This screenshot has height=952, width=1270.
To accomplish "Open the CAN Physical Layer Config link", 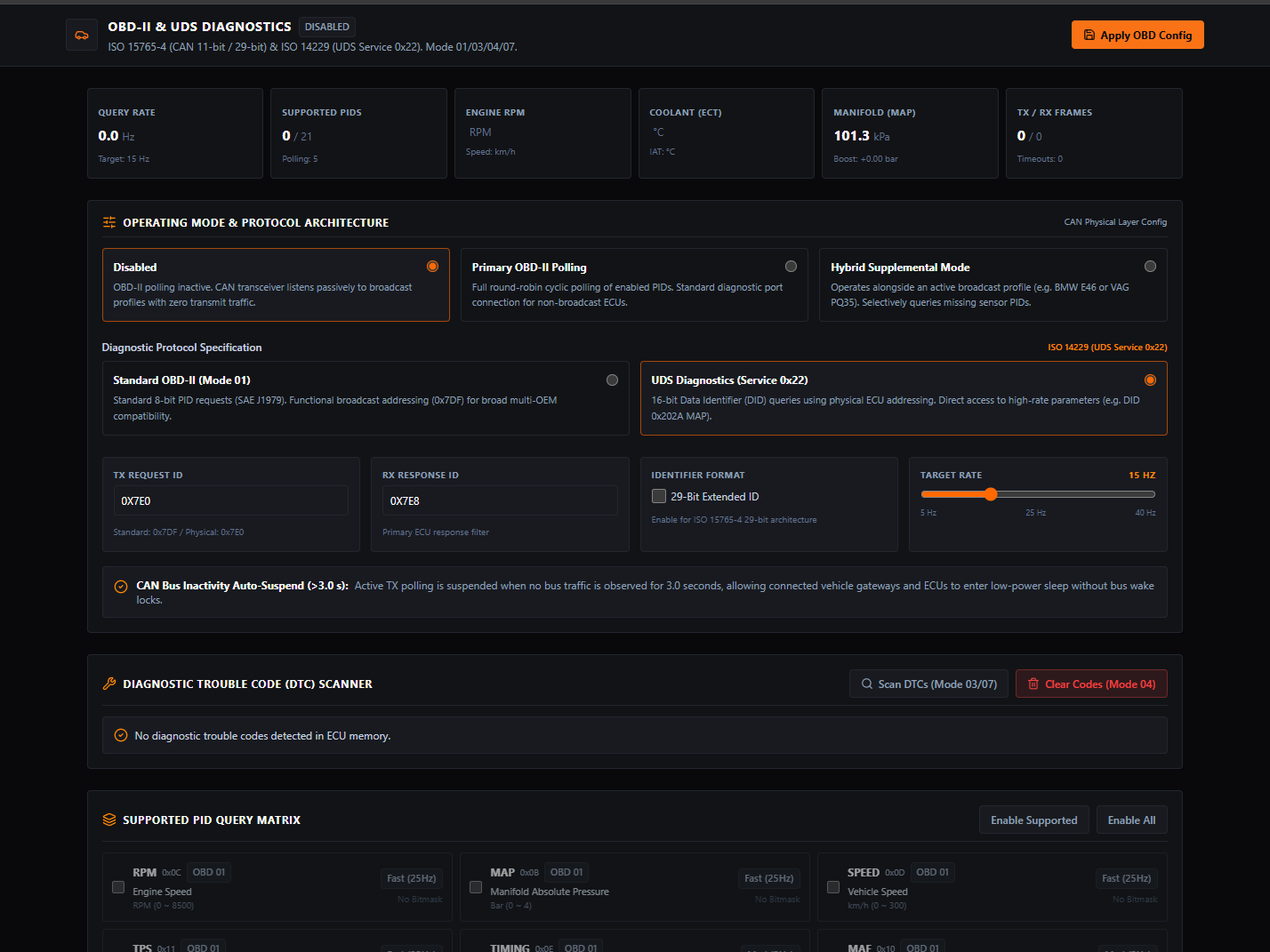I will [1115, 222].
